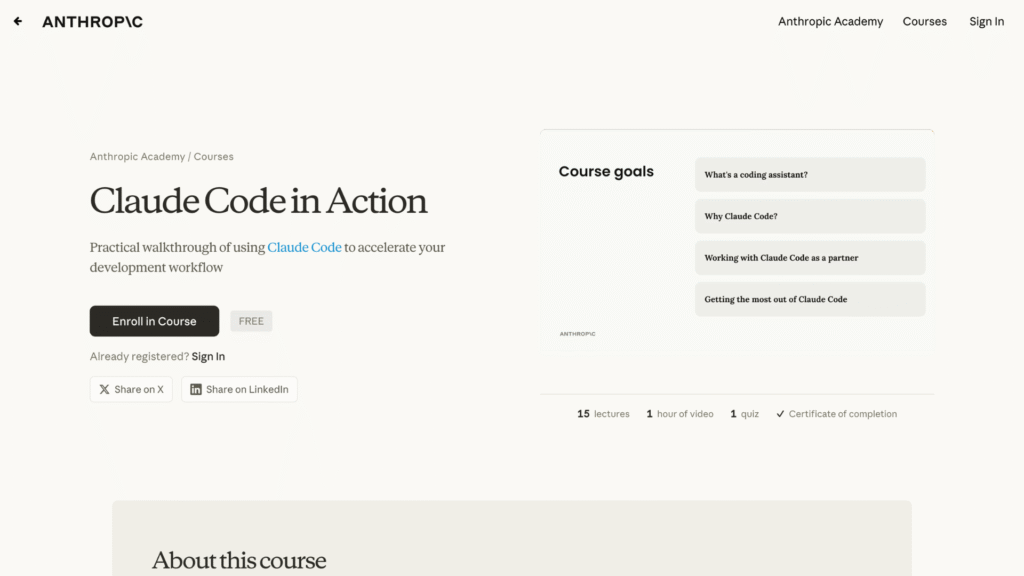Click the back arrow icon
The image size is (1024, 576).
pos(18,22)
